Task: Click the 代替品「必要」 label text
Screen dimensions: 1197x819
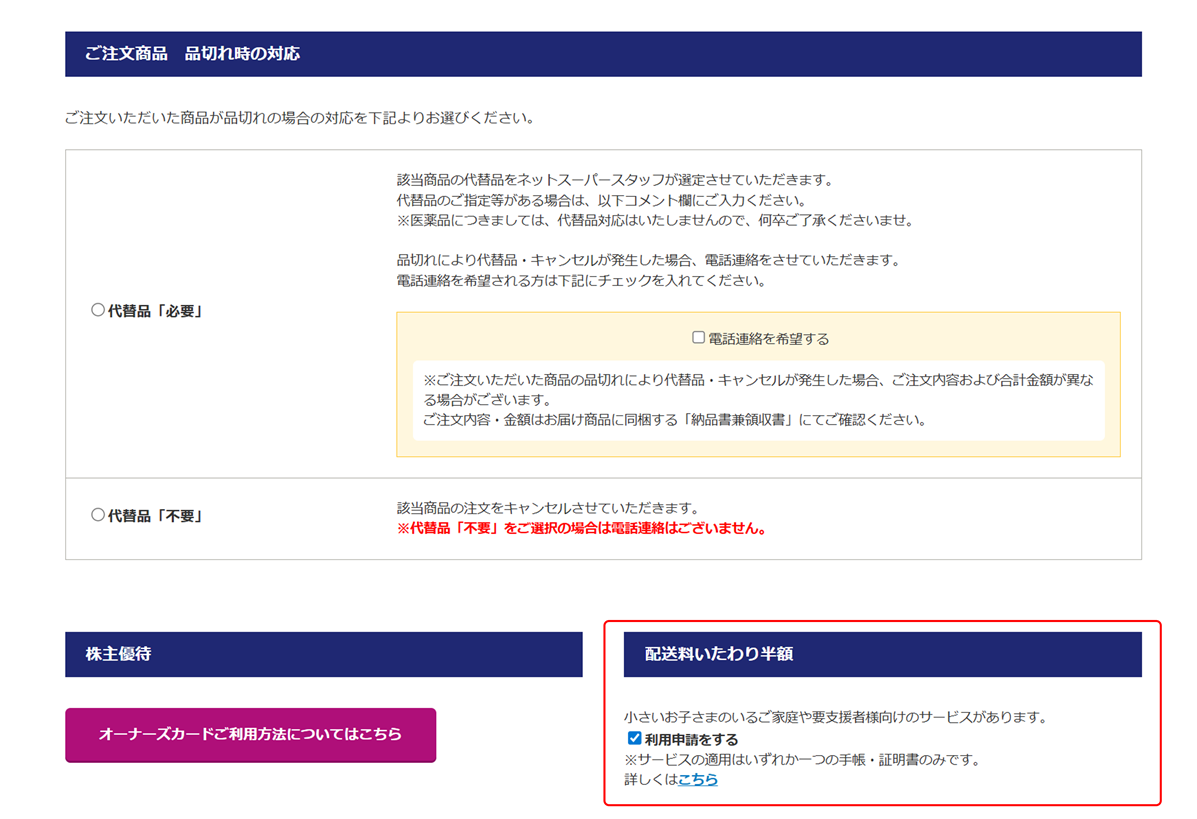Action: (x=156, y=311)
